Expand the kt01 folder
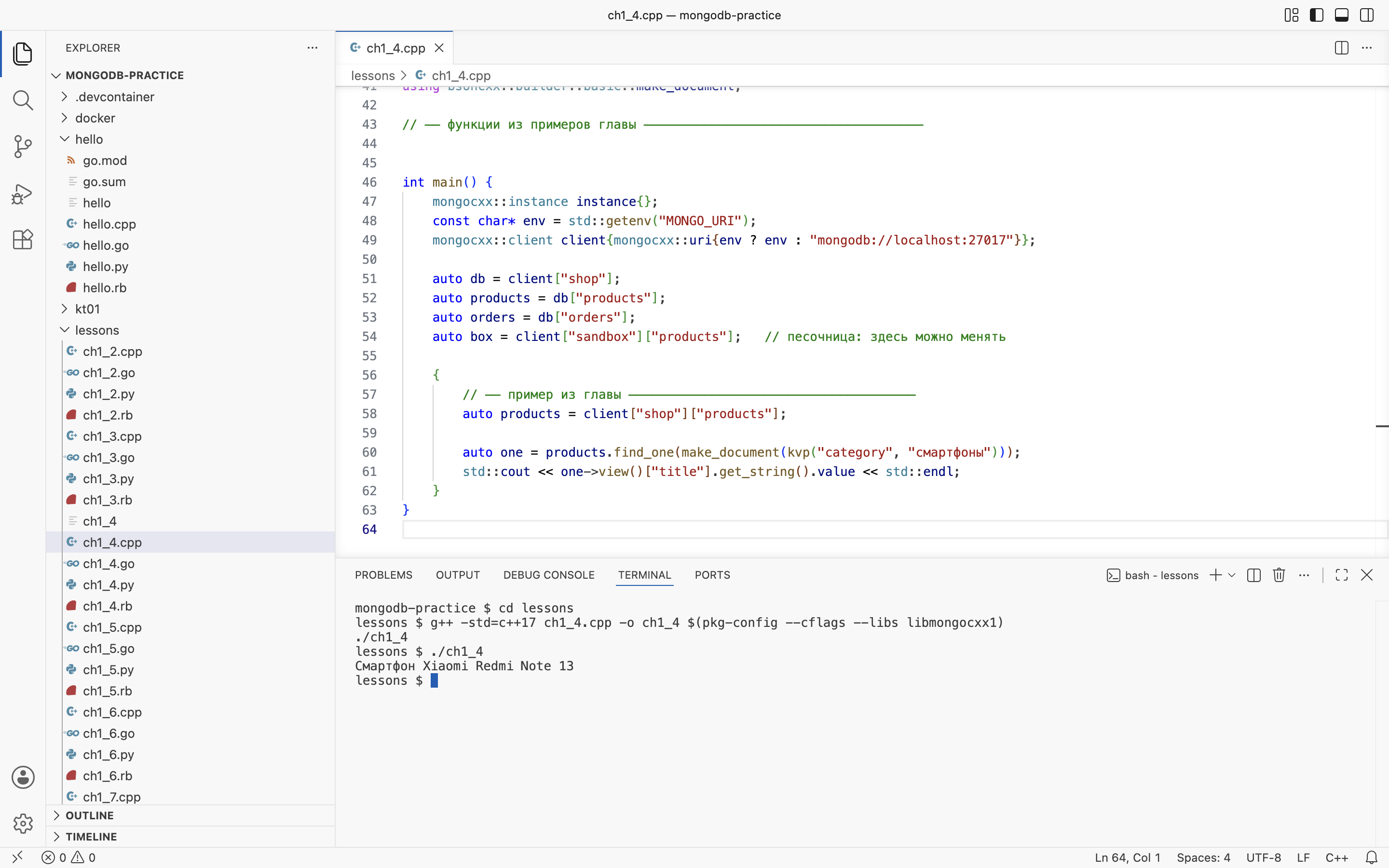The width and height of the screenshot is (1389, 868). click(x=191, y=309)
